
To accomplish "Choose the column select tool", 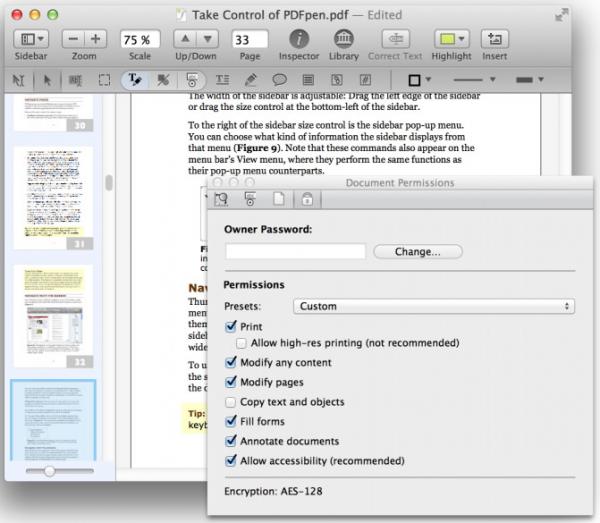I will click(x=75, y=80).
